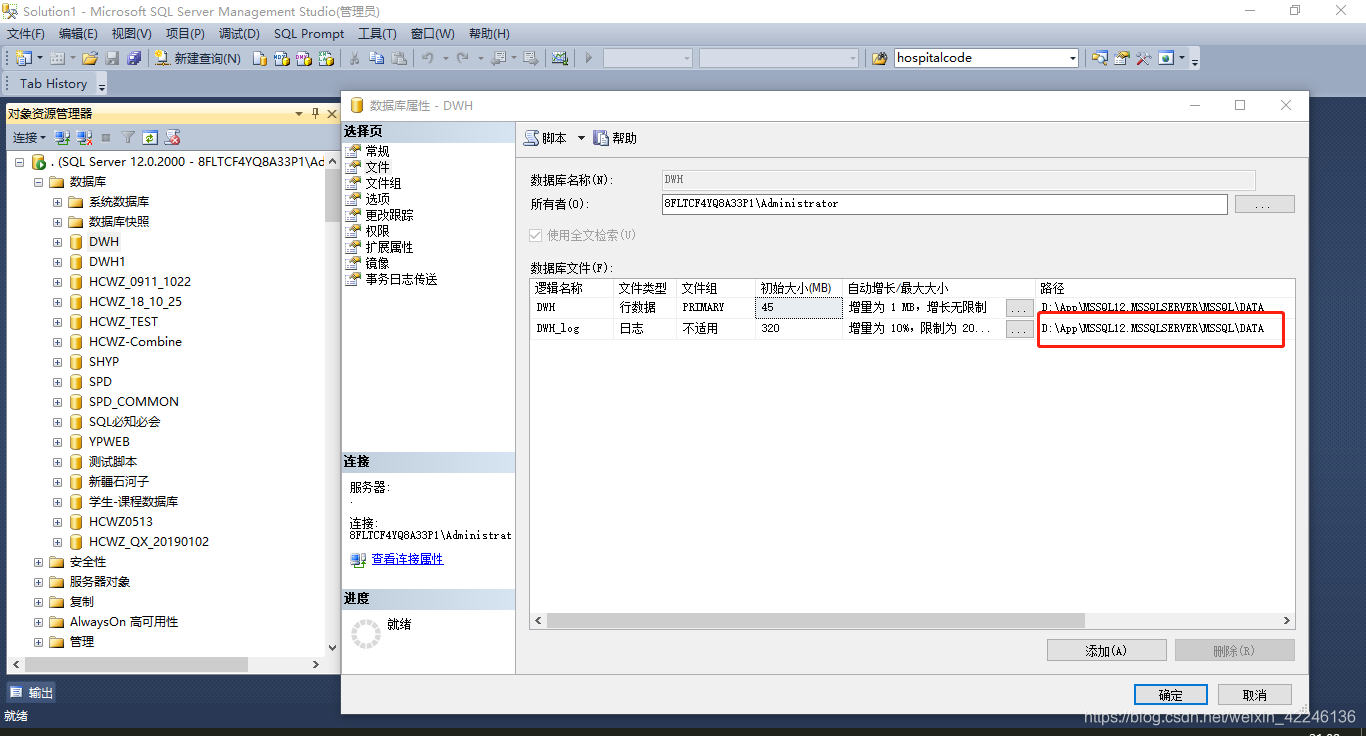Expand the 系统数据库 folder node
Viewport: 1366px width, 736px height.
pos(58,202)
